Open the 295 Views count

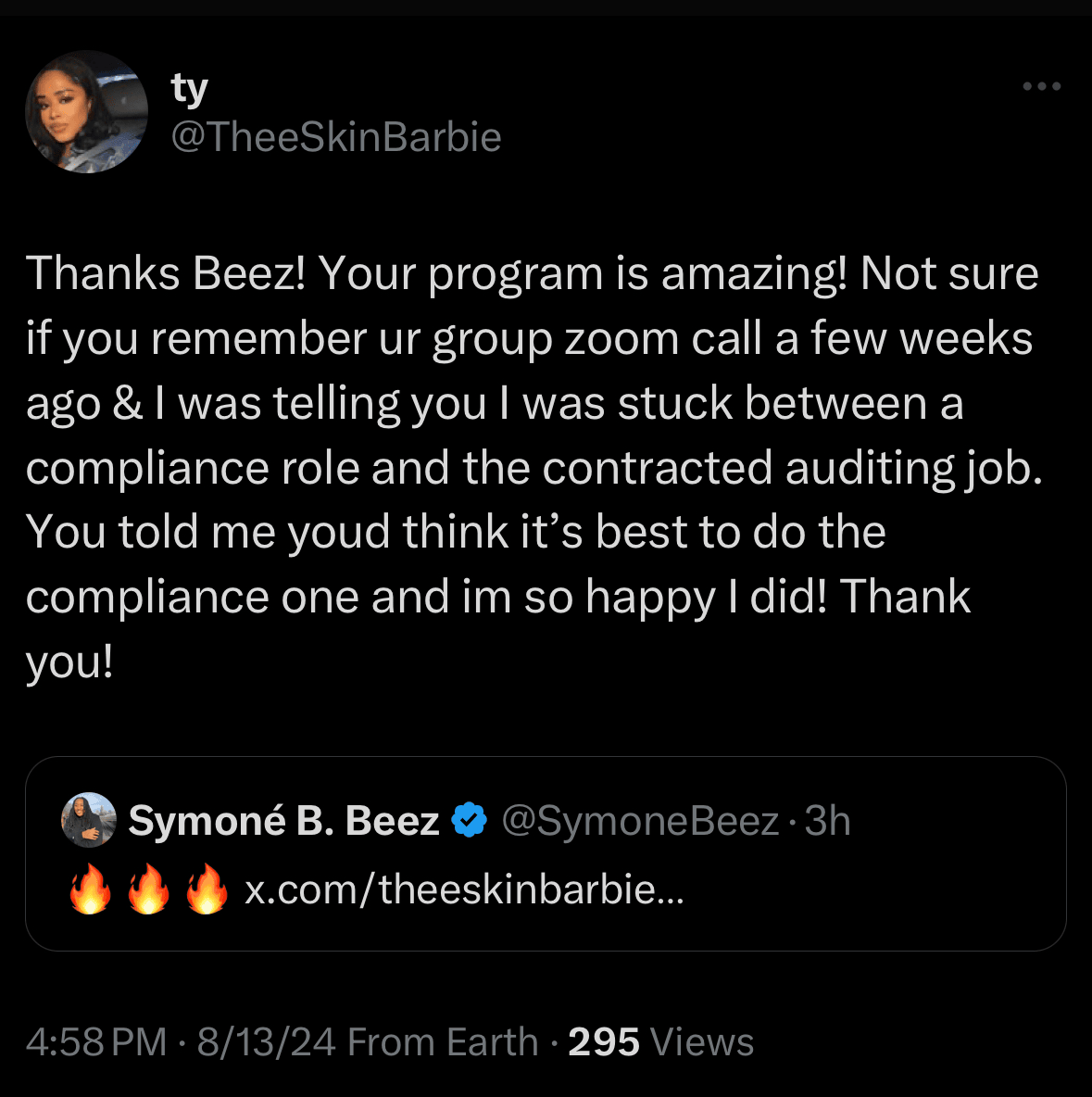click(660, 1042)
